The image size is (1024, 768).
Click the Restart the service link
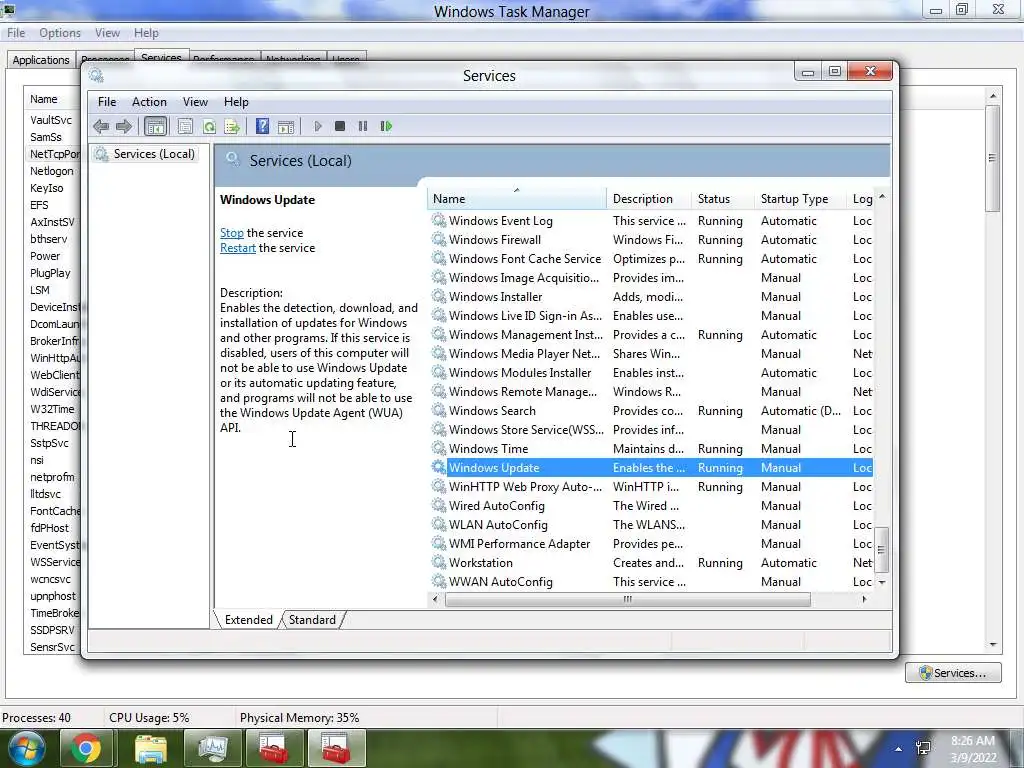[x=238, y=248]
